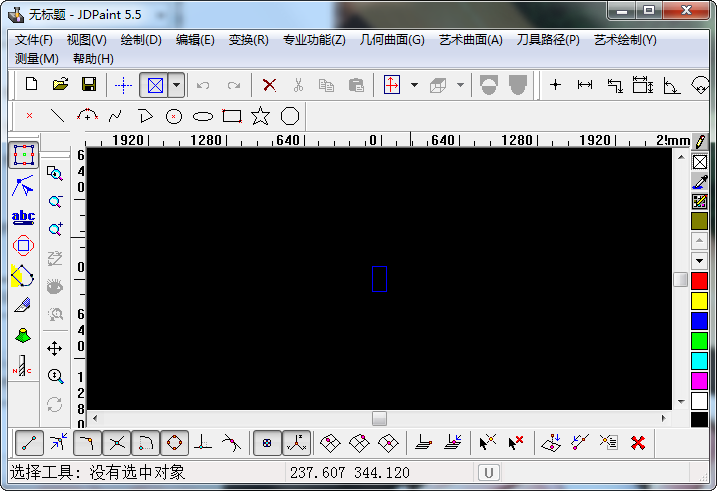Toggle the endpoint snap button in bottom toolbar
717x491 pixels.
31,442
